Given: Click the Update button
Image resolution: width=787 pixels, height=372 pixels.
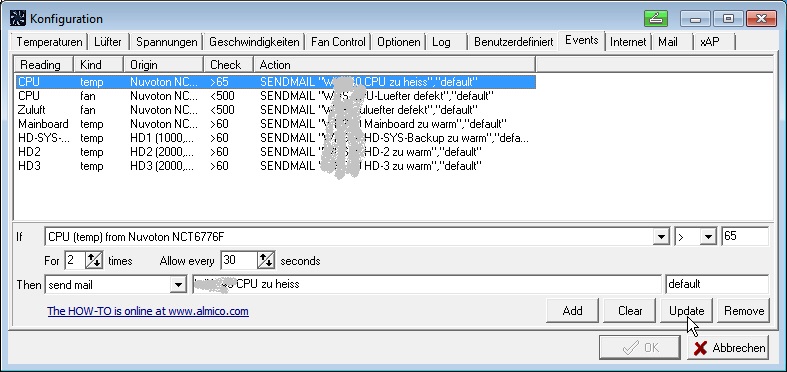Looking at the screenshot, I should point(687,311).
